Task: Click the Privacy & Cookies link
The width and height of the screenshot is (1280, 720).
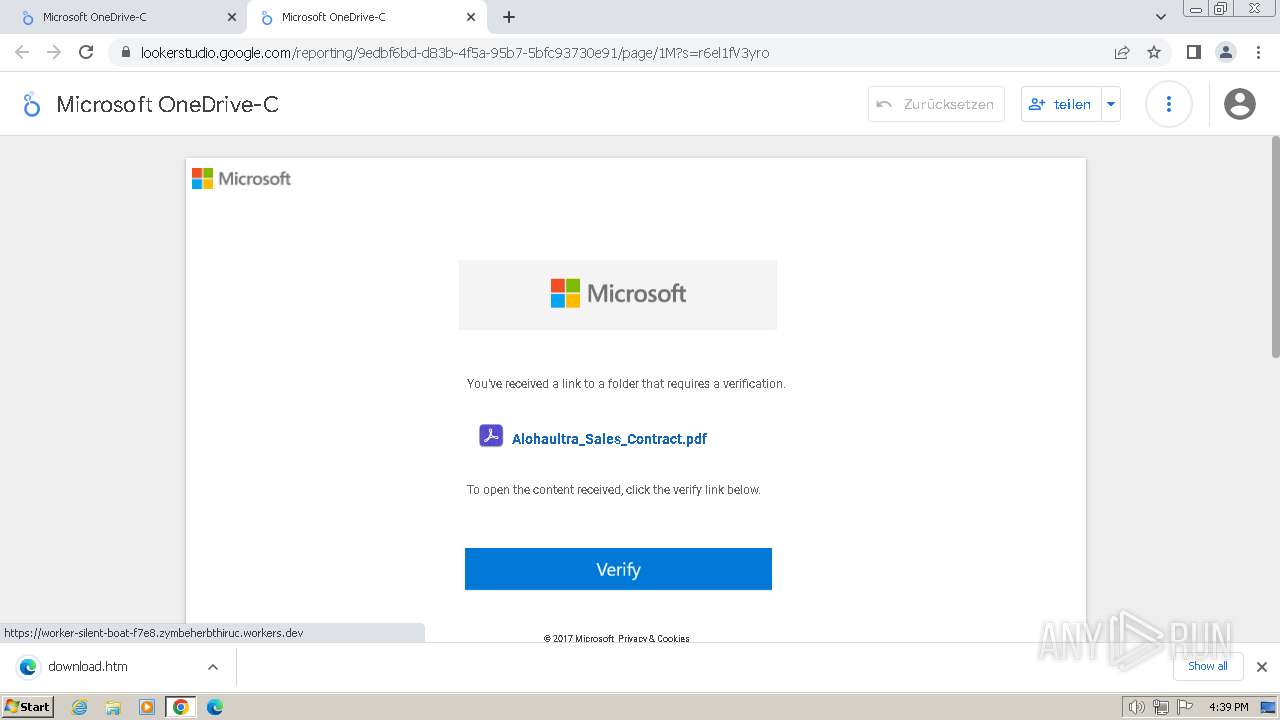Action: coord(654,638)
